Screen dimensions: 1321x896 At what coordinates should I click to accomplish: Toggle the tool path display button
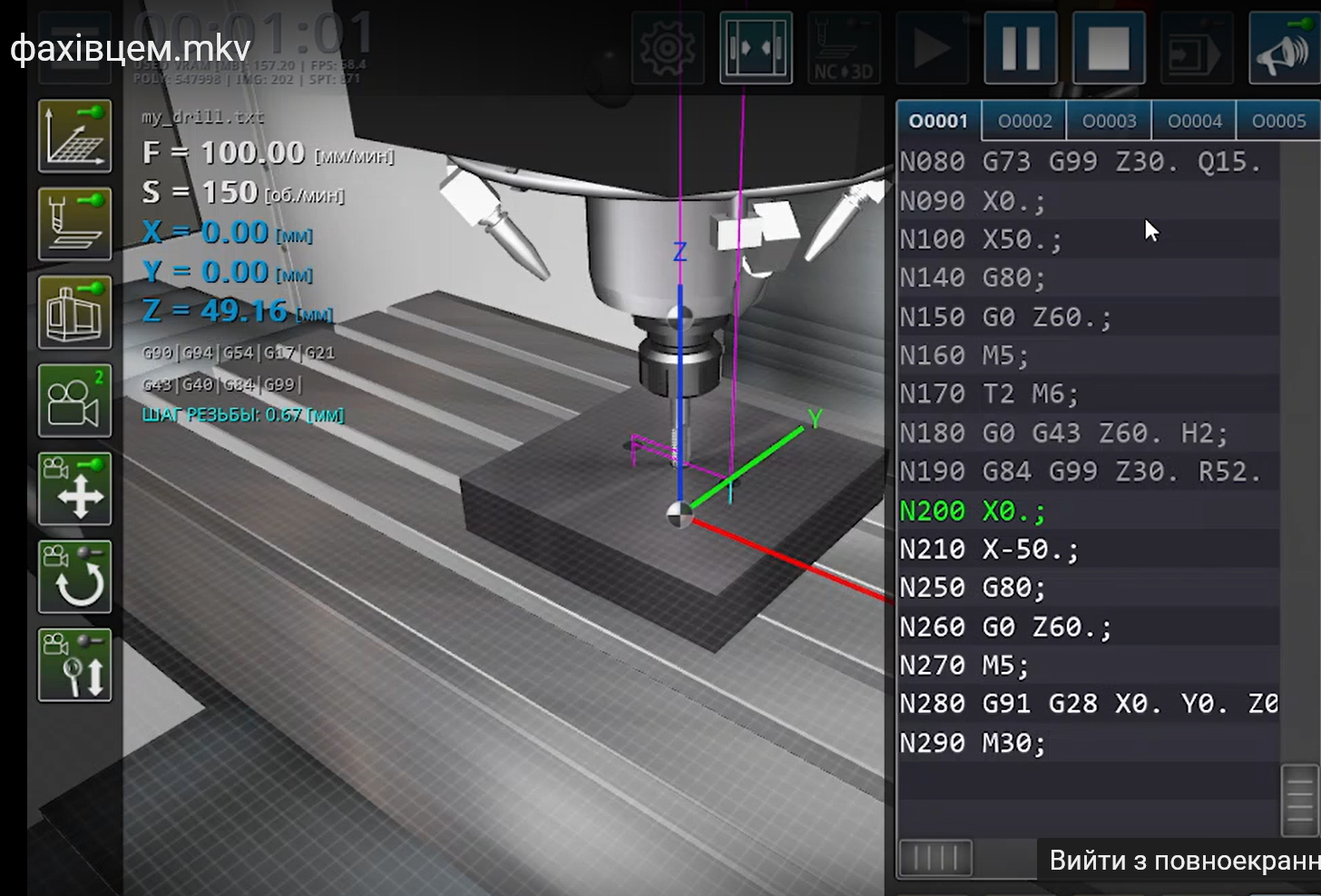coord(74,224)
